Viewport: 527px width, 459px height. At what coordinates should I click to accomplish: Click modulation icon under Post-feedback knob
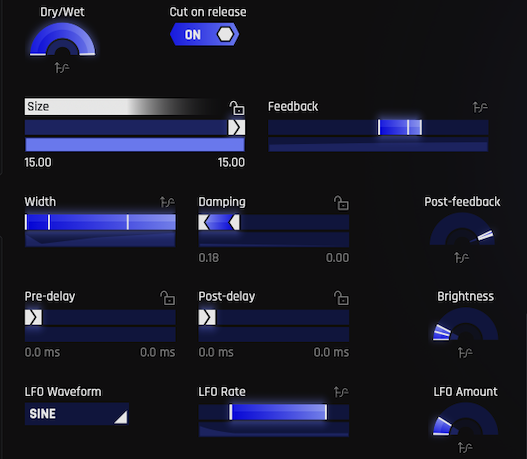461,258
